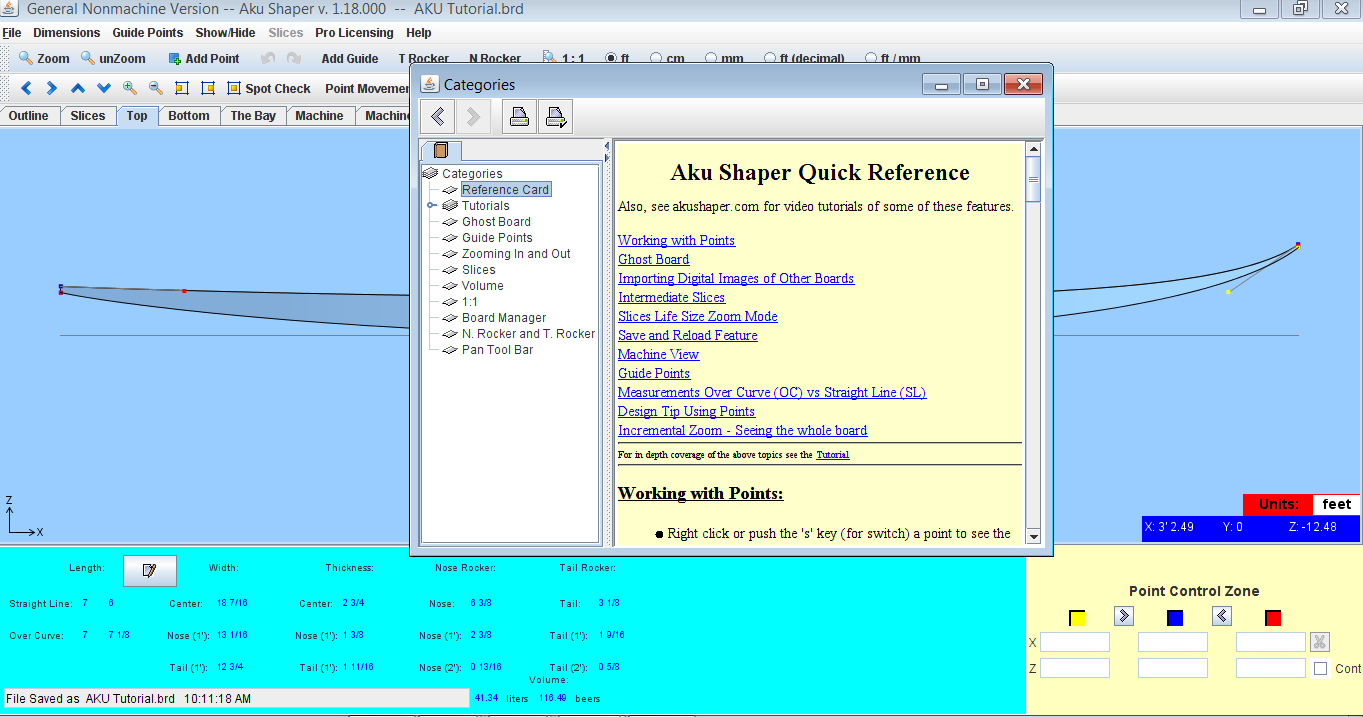Click the Categories scrollbar down arrow
Viewport: 1363px width, 717px height.
pyautogui.click(x=1033, y=536)
